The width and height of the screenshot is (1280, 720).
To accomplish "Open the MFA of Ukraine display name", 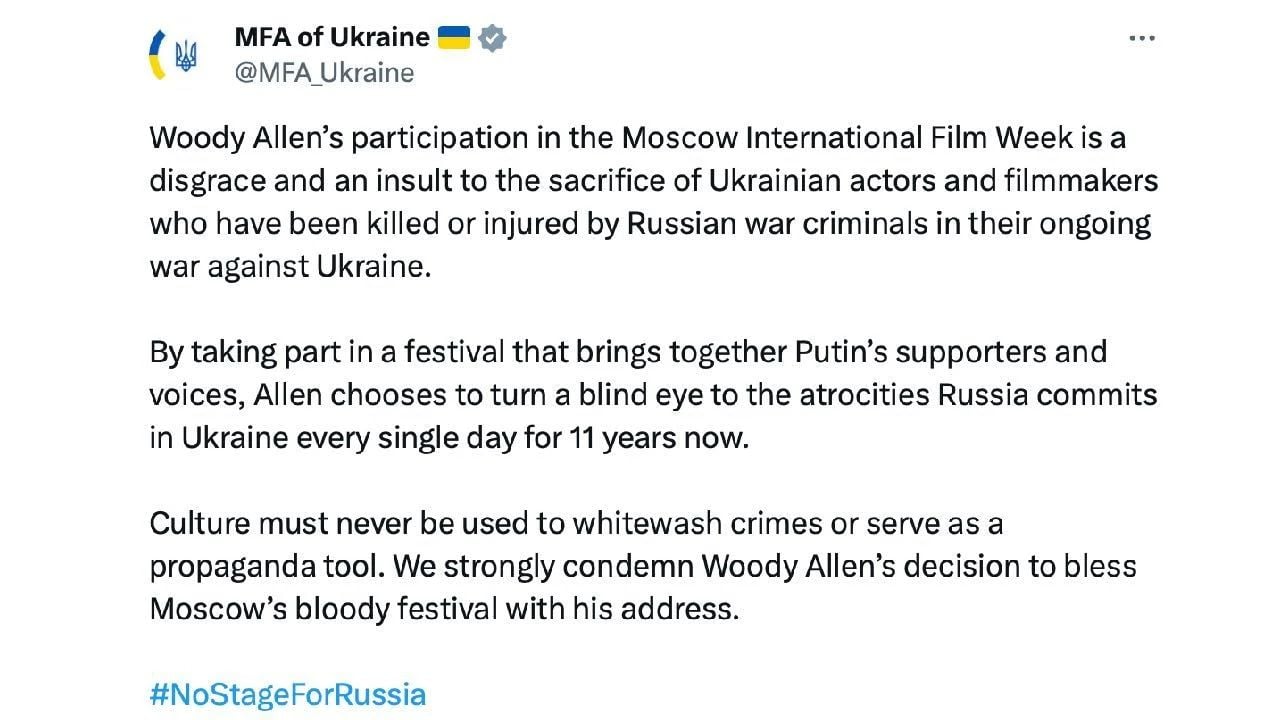I will pos(331,38).
